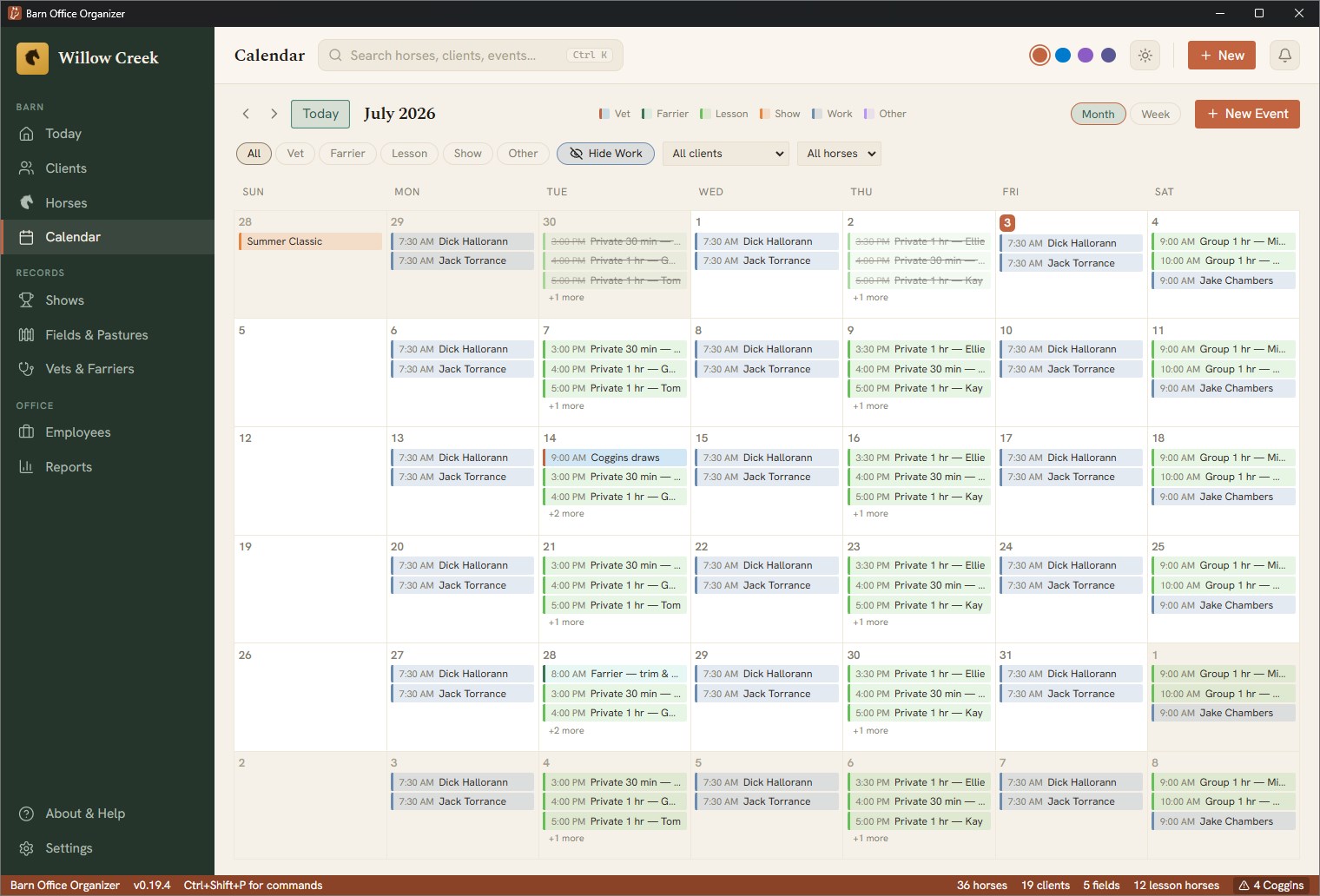The height and width of the screenshot is (896, 1320).
Task: Toggle Hide Work events
Action: [606, 154]
